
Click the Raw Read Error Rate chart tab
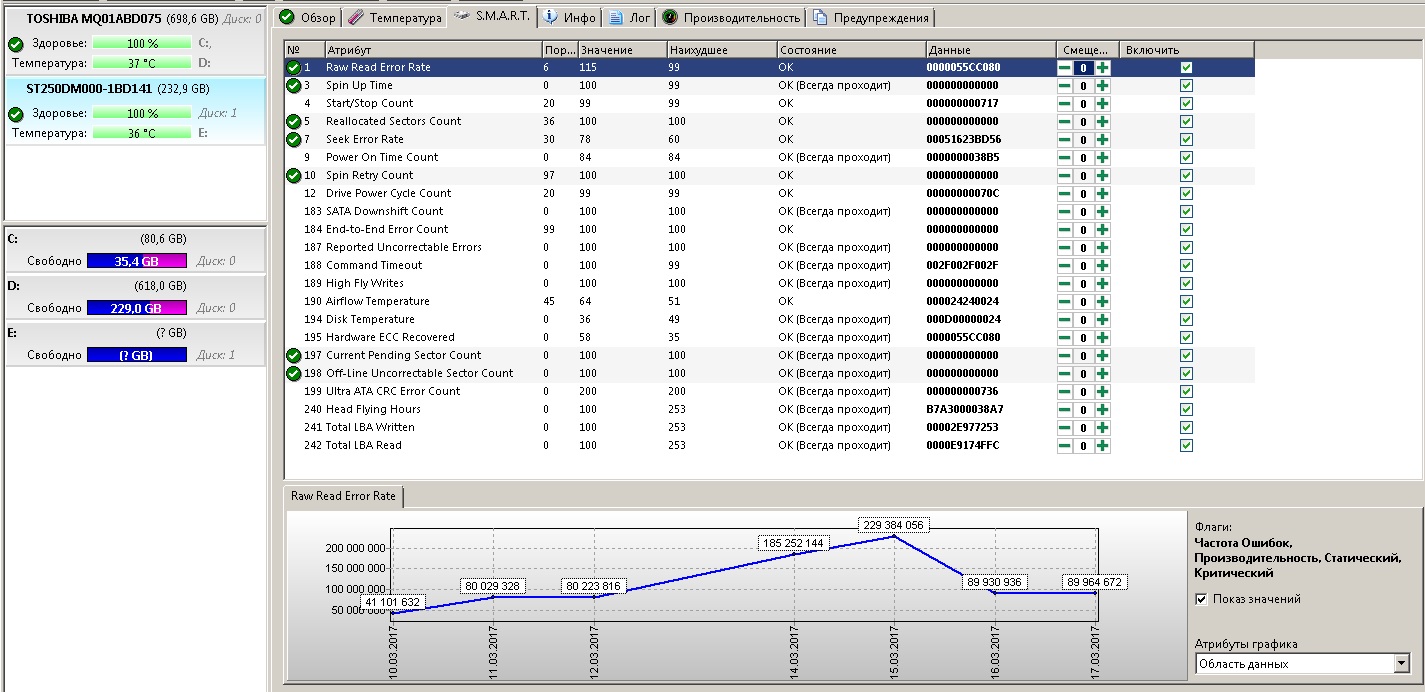point(343,496)
